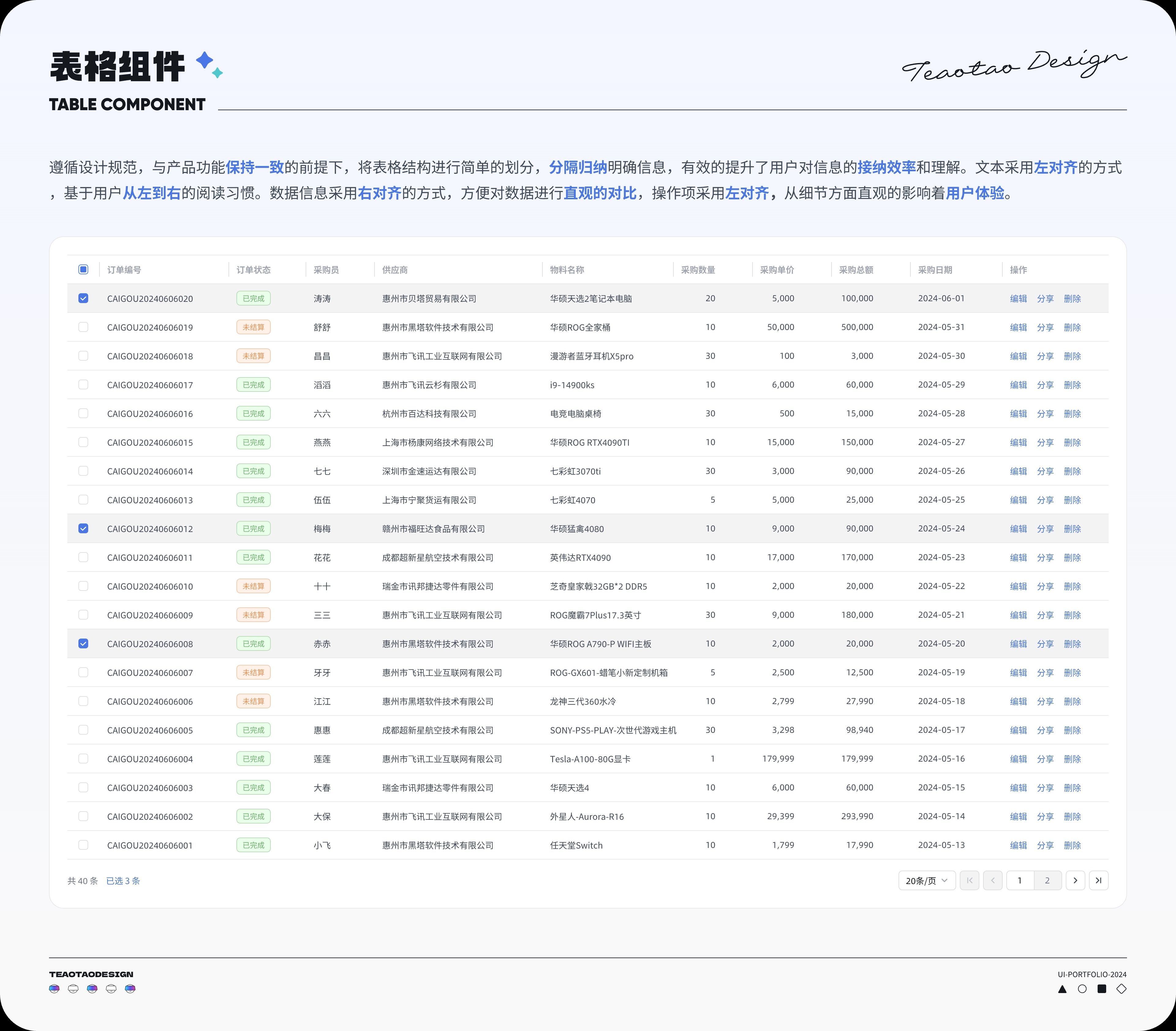The image size is (1176, 1031).
Task: Click 分享 for order CAIGOU20240606010
Action: coord(1045,586)
